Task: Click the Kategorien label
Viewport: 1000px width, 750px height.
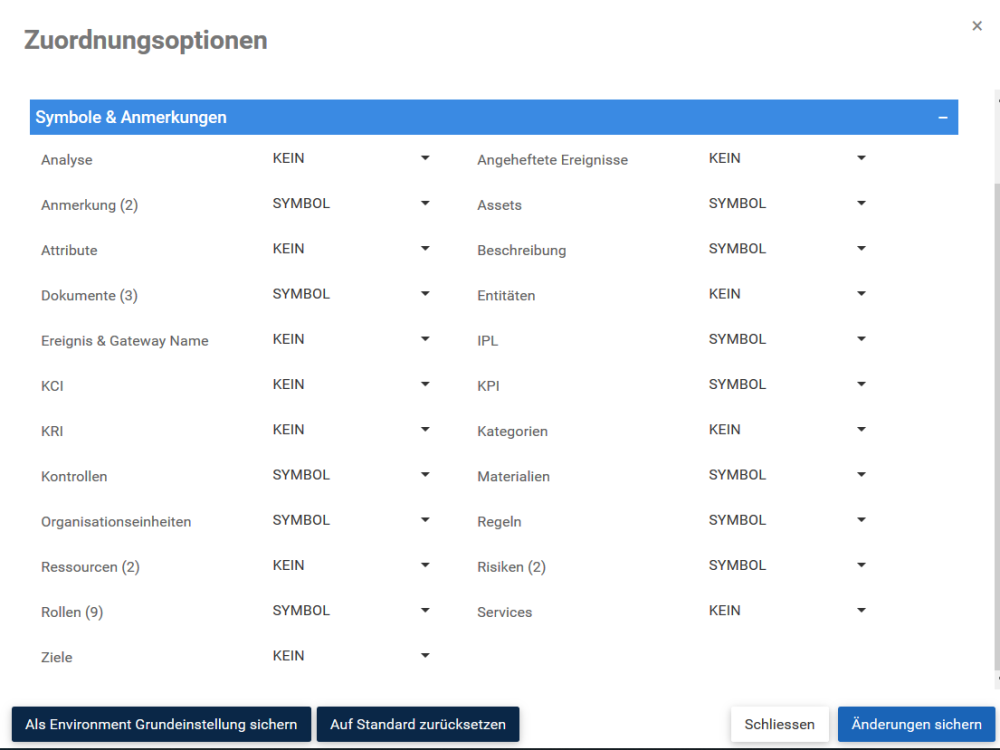Action: [x=512, y=431]
